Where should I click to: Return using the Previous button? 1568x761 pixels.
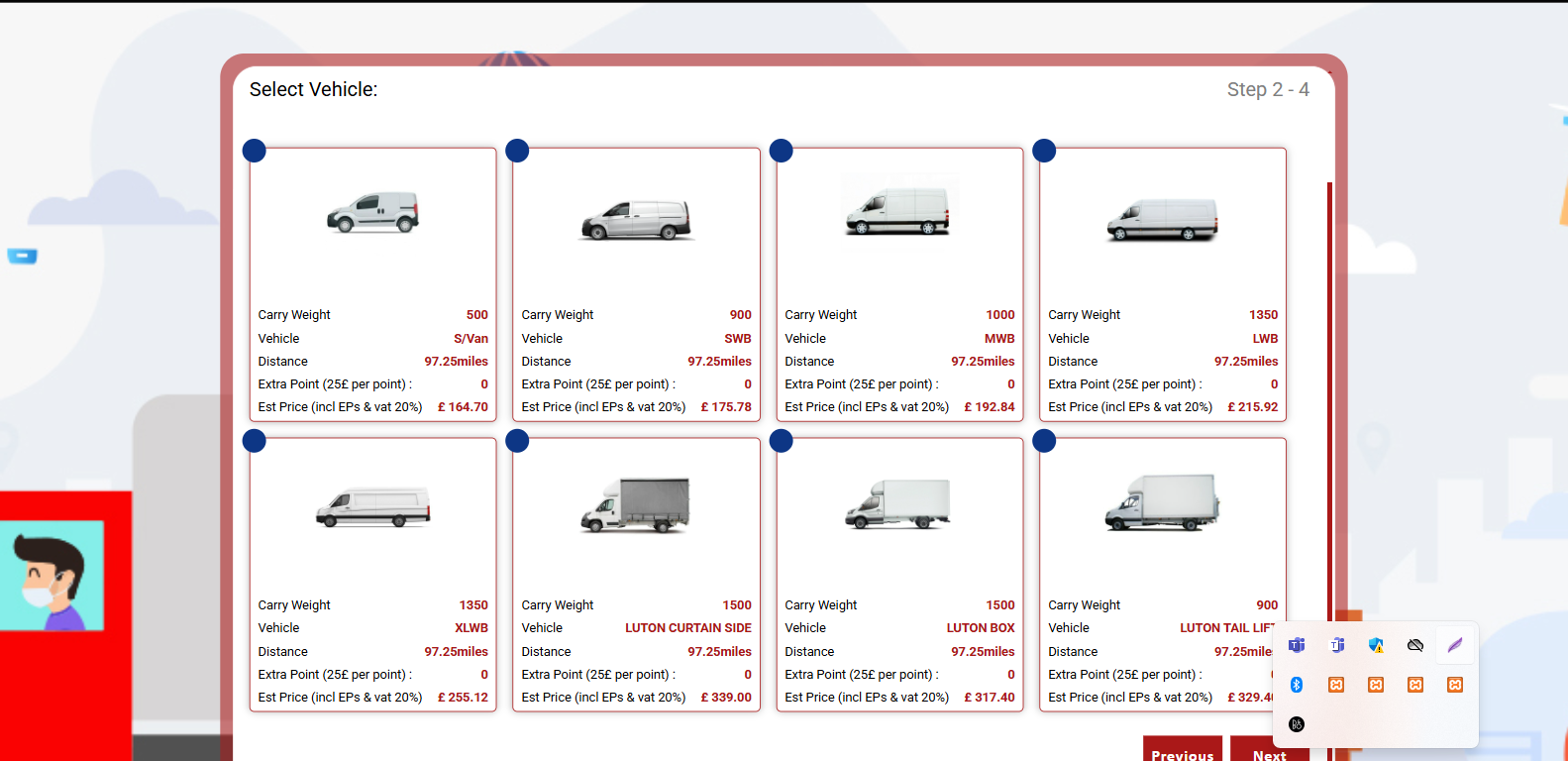1182,752
